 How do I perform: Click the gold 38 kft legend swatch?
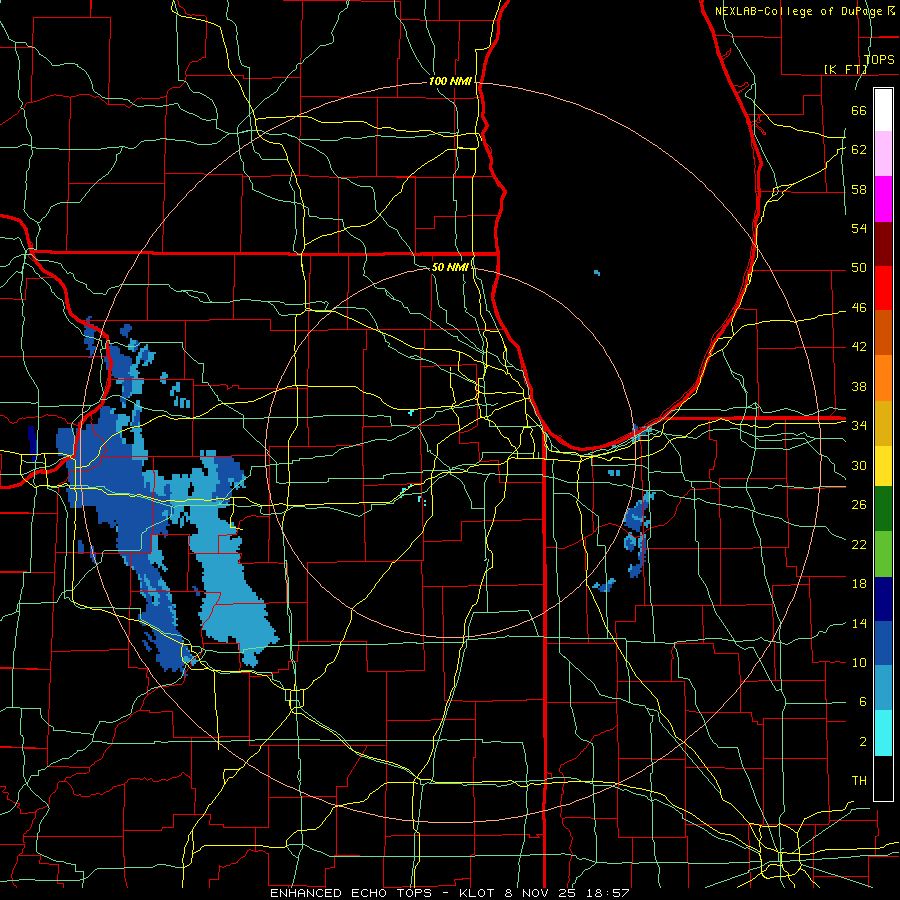[x=883, y=423]
